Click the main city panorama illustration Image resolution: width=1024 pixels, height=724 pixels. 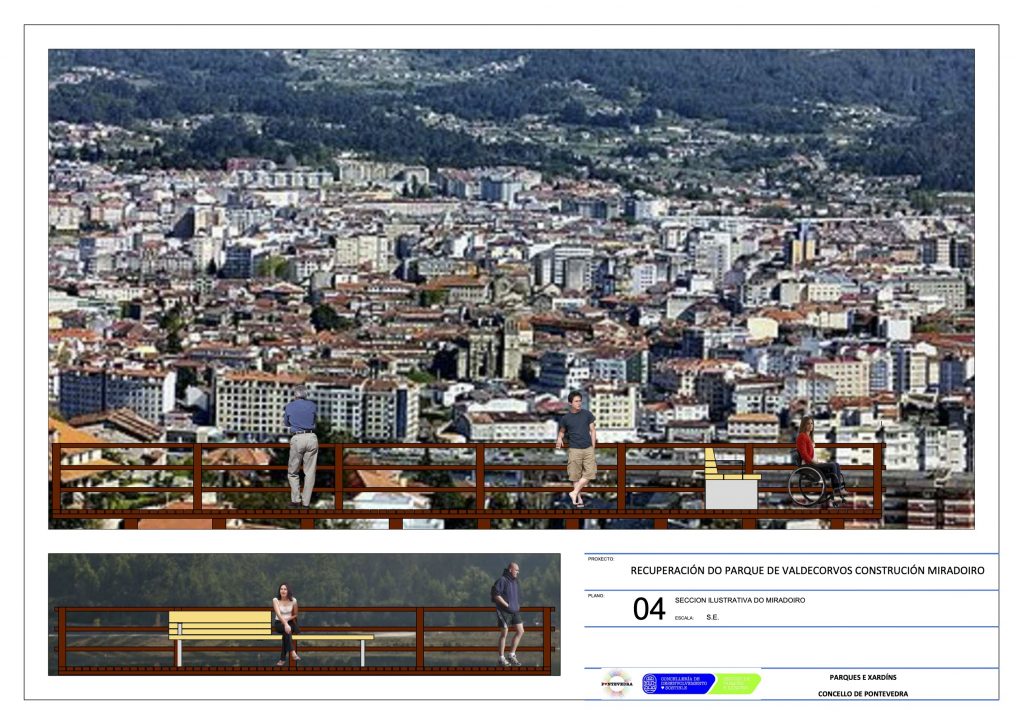[511, 289]
